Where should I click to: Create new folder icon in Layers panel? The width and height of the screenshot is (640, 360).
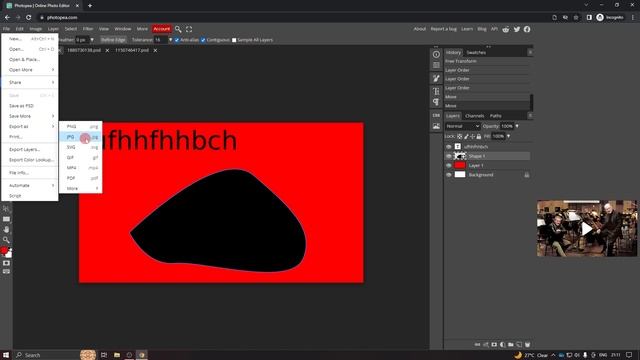tap(511, 344)
